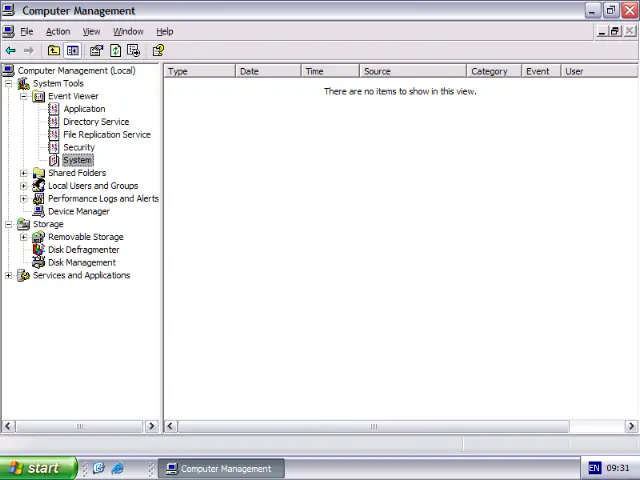Expand Local Users and Groups node
This screenshot has width=640, height=480.
pyautogui.click(x=24, y=186)
